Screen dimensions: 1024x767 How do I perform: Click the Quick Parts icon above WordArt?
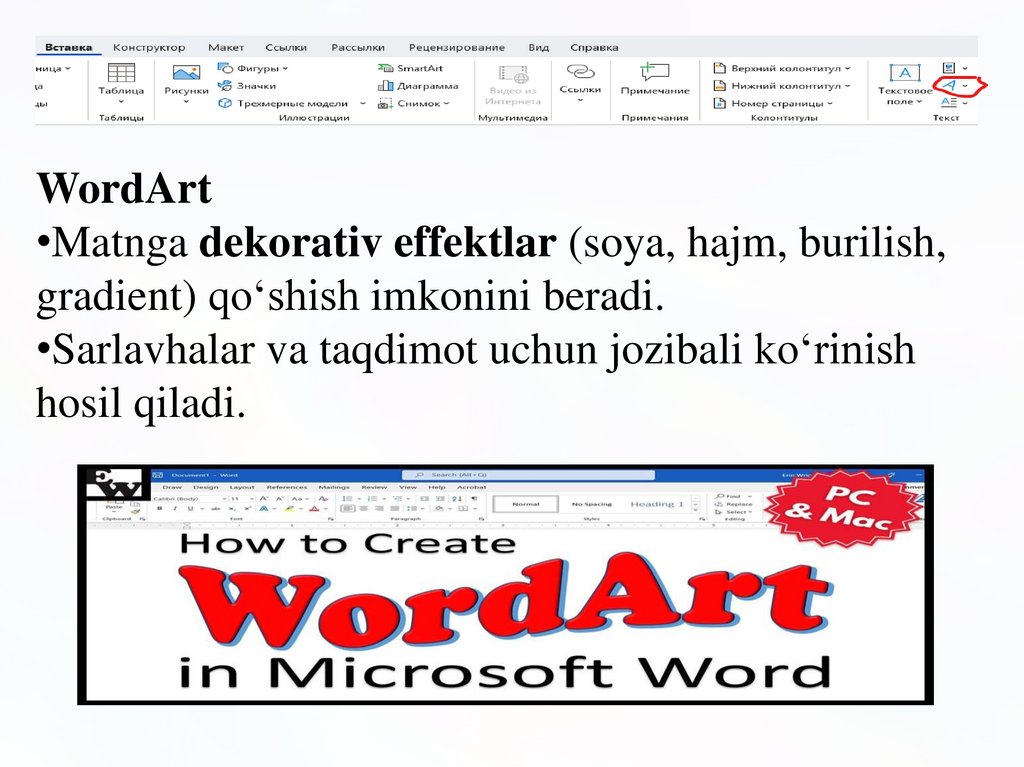coord(950,68)
